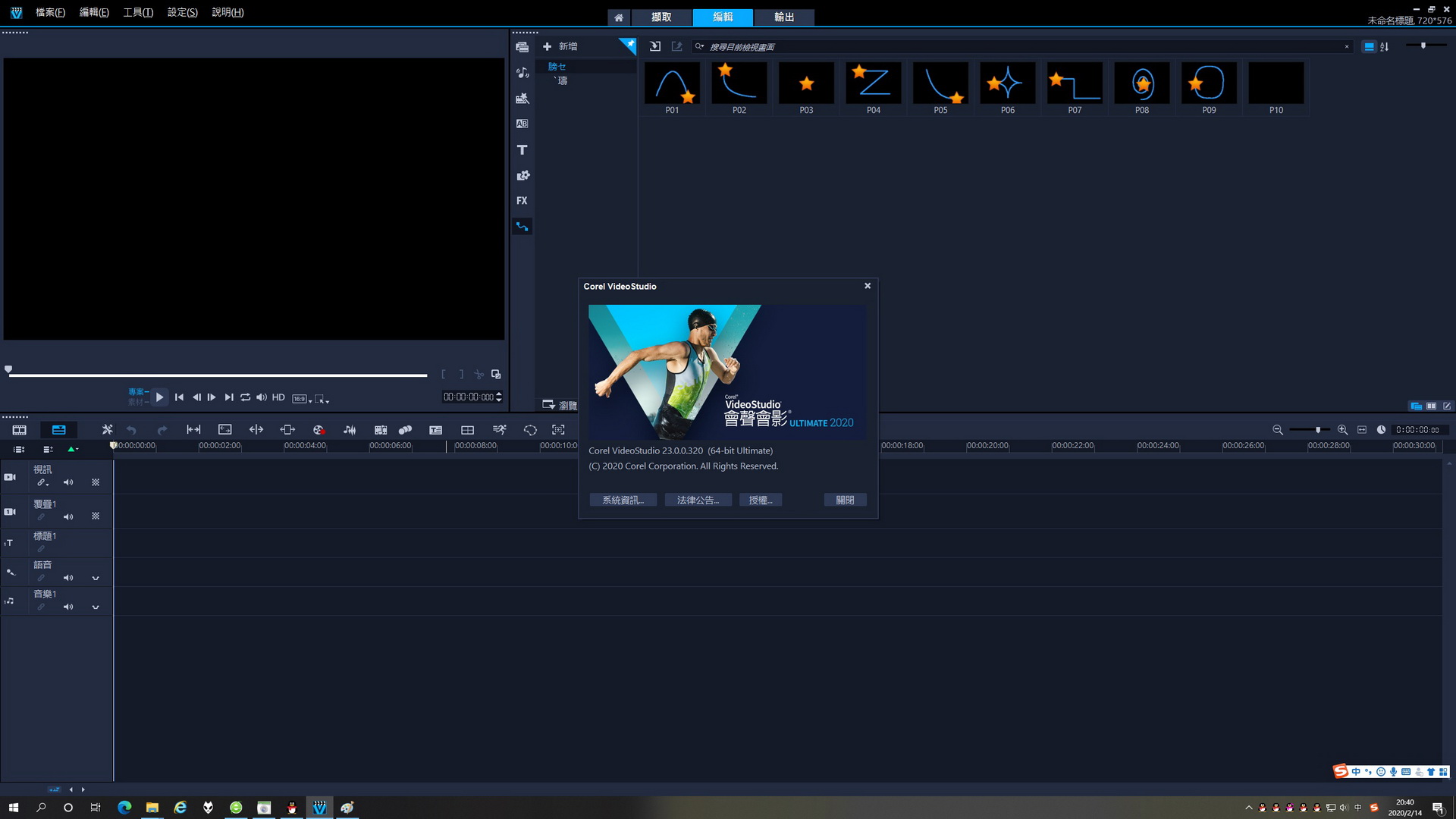Open the Template library icon
The height and width of the screenshot is (819, 1456).
[x=522, y=99]
